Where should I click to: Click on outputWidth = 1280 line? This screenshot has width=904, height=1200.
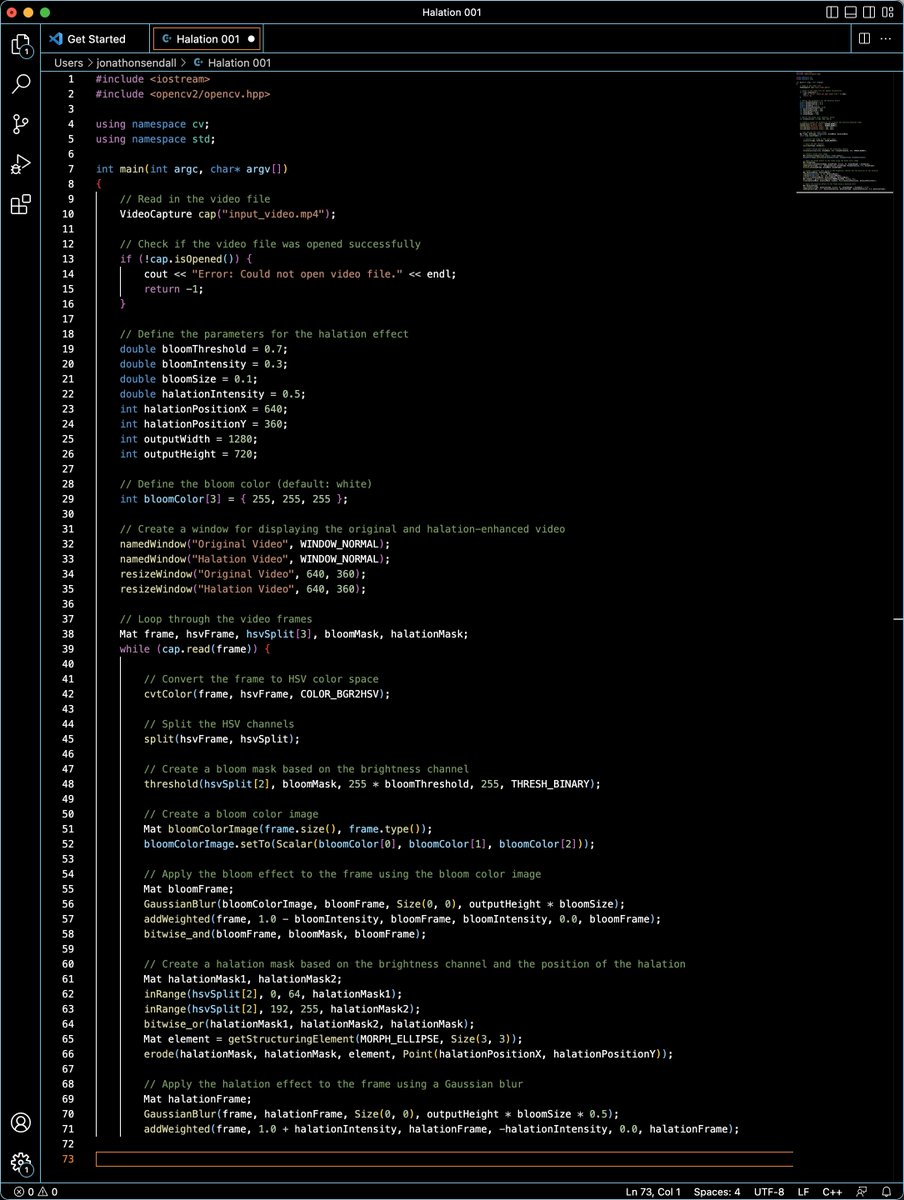(x=188, y=439)
